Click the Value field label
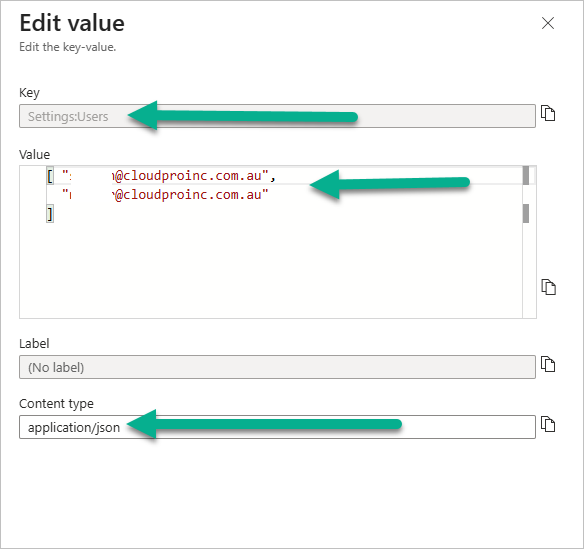The height and width of the screenshot is (549, 584). pos(35,155)
